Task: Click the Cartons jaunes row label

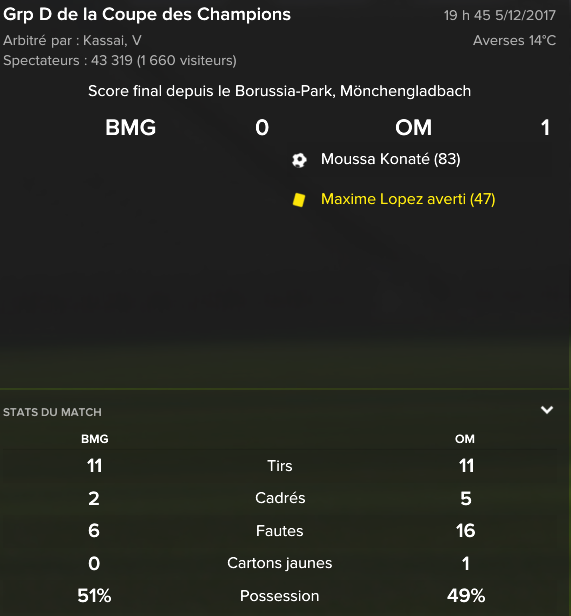Action: click(280, 563)
